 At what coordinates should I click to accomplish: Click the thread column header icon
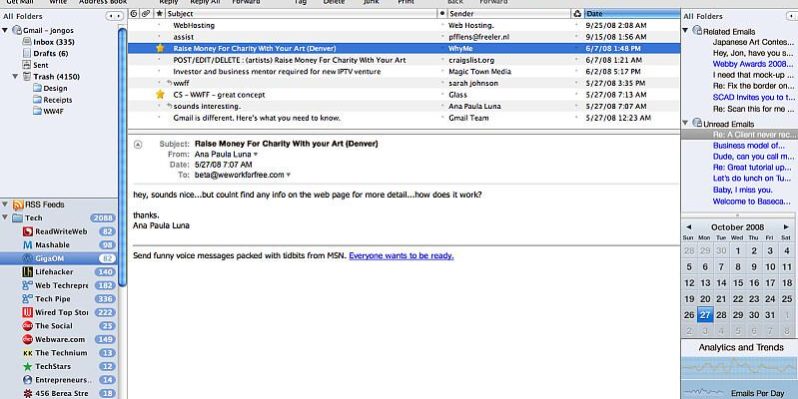(x=134, y=14)
